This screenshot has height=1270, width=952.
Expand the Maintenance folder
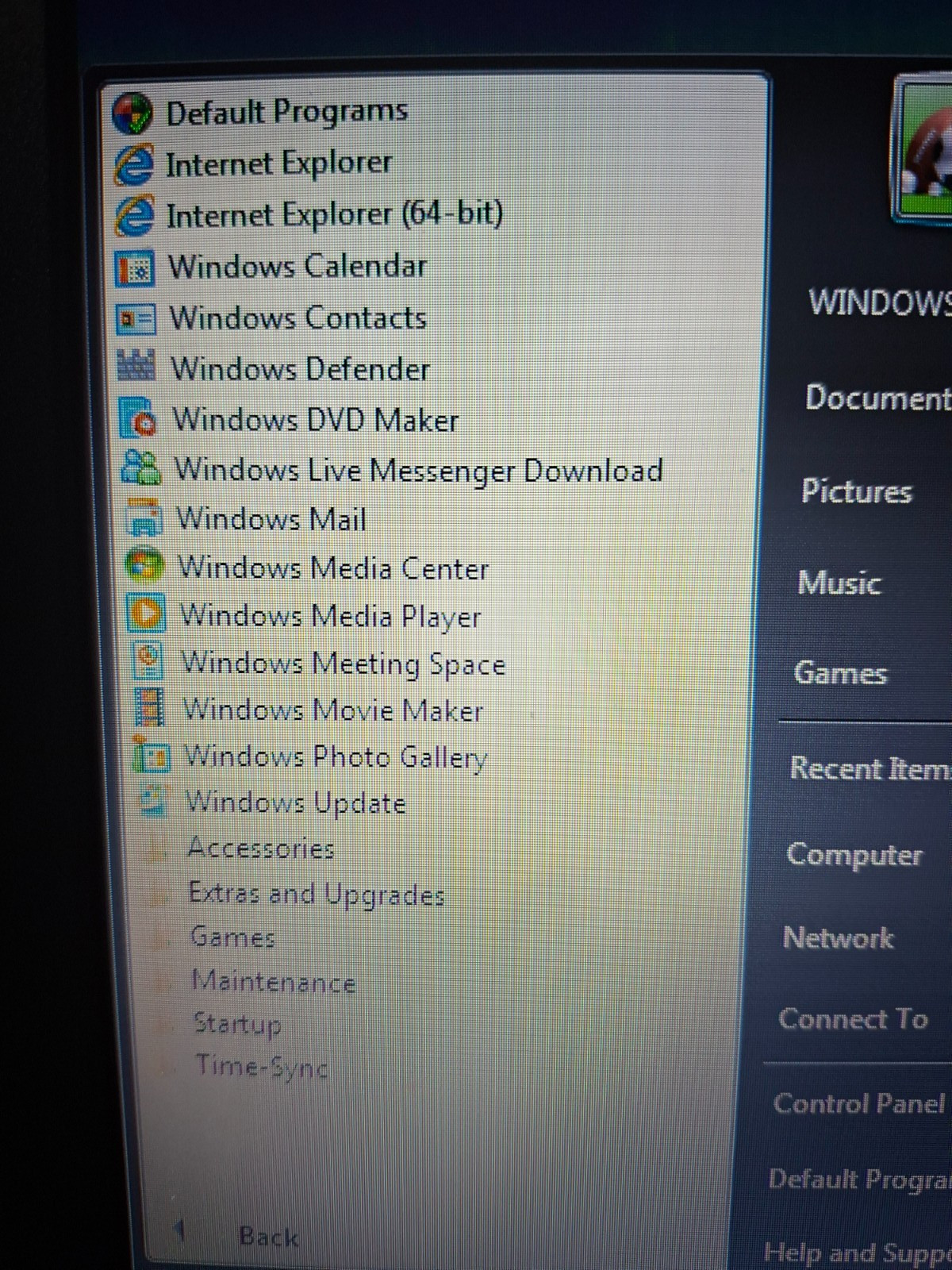click(273, 982)
